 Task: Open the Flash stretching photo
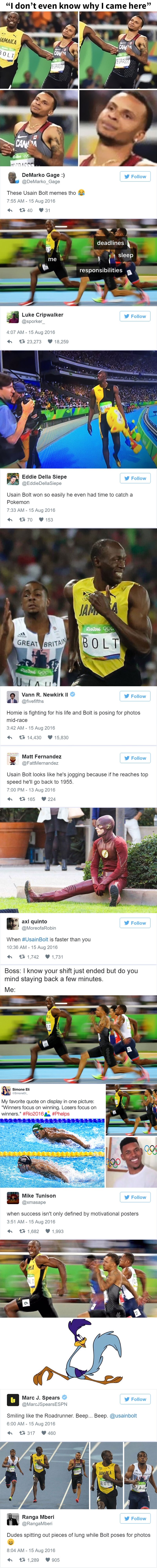click(78, 860)
